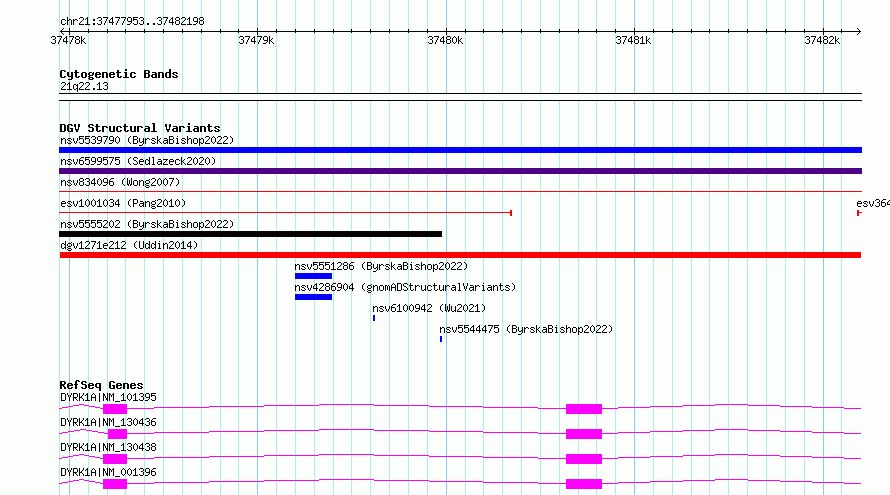The width and height of the screenshot is (890, 495).
Task: Select the right-hand exon of DYRK1A|NM_130436
Action: (x=583, y=434)
